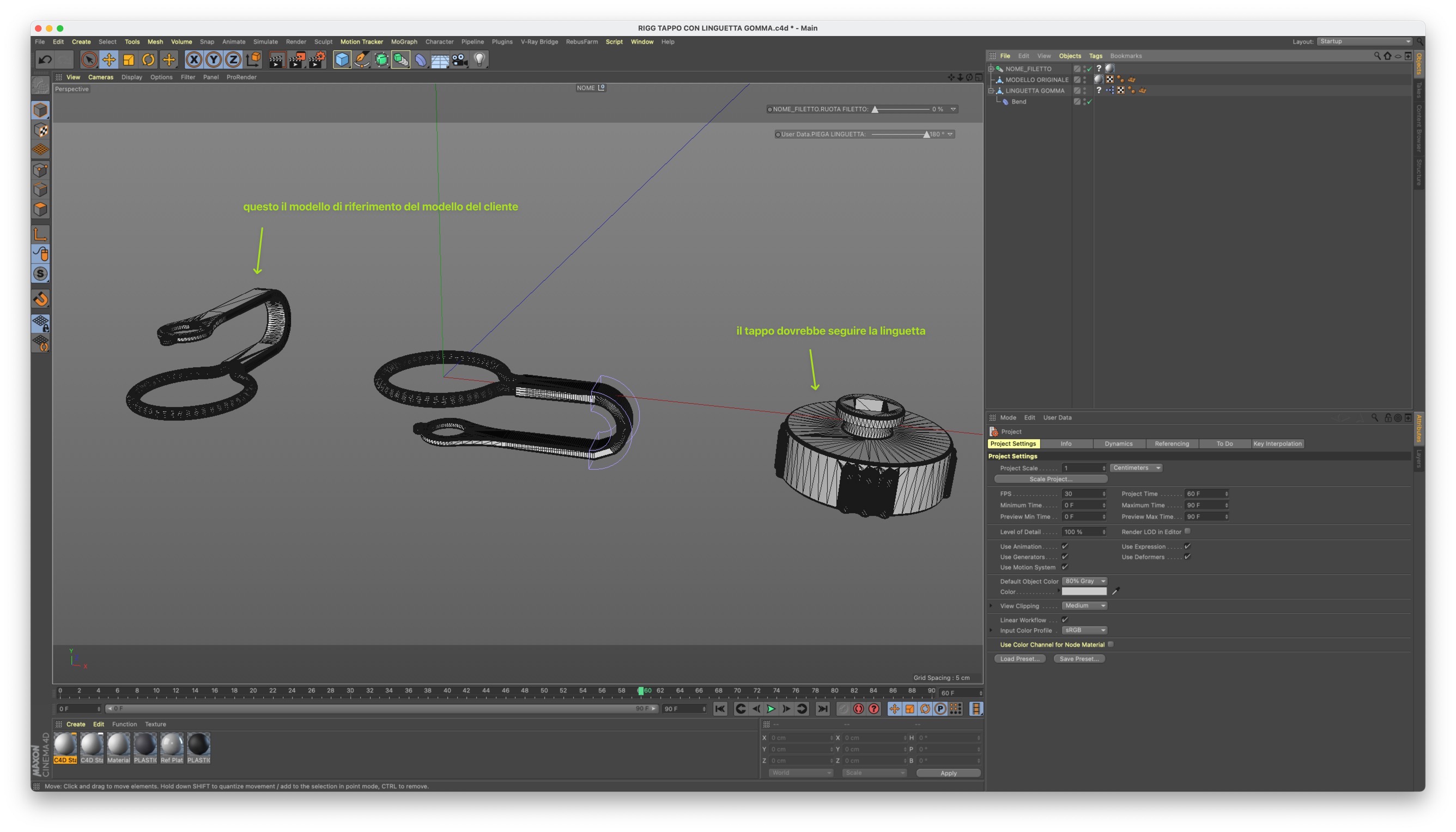
Task: Click the Save Preset button
Action: point(1079,659)
